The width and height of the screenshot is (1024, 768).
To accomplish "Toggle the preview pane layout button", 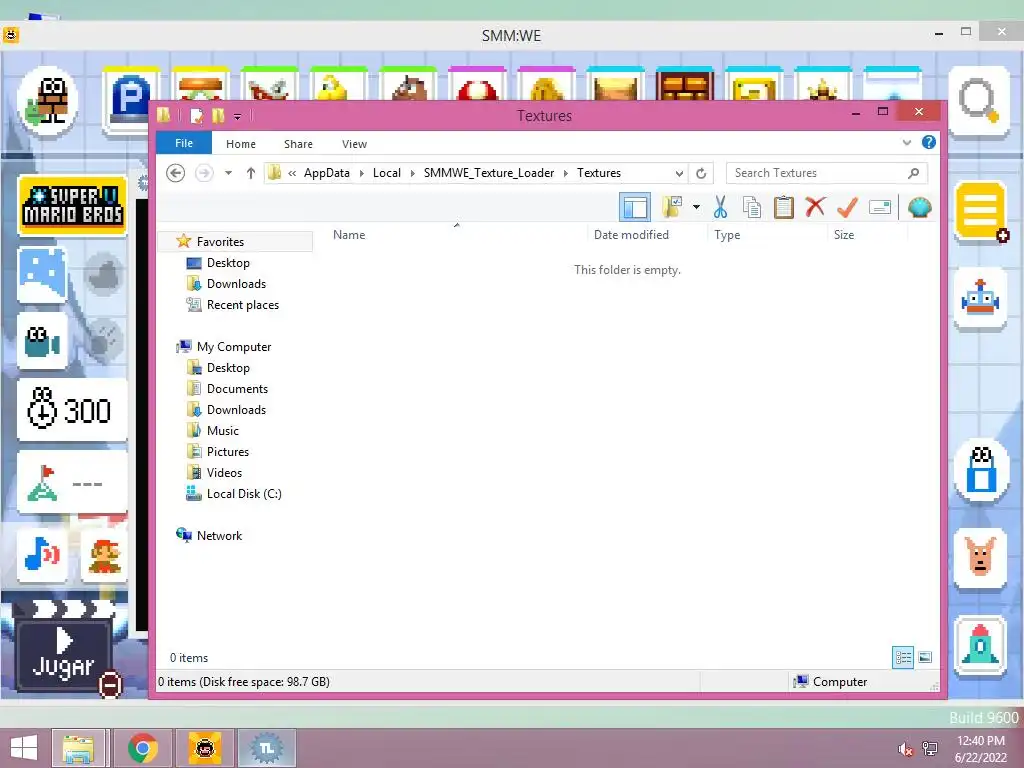I will (x=635, y=208).
